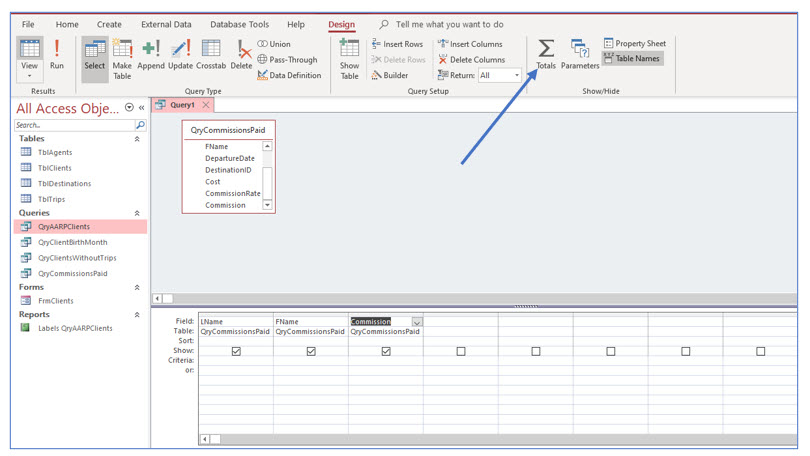Open TblDestinations table
Viewport: 810px width, 456px height.
(x=64, y=183)
